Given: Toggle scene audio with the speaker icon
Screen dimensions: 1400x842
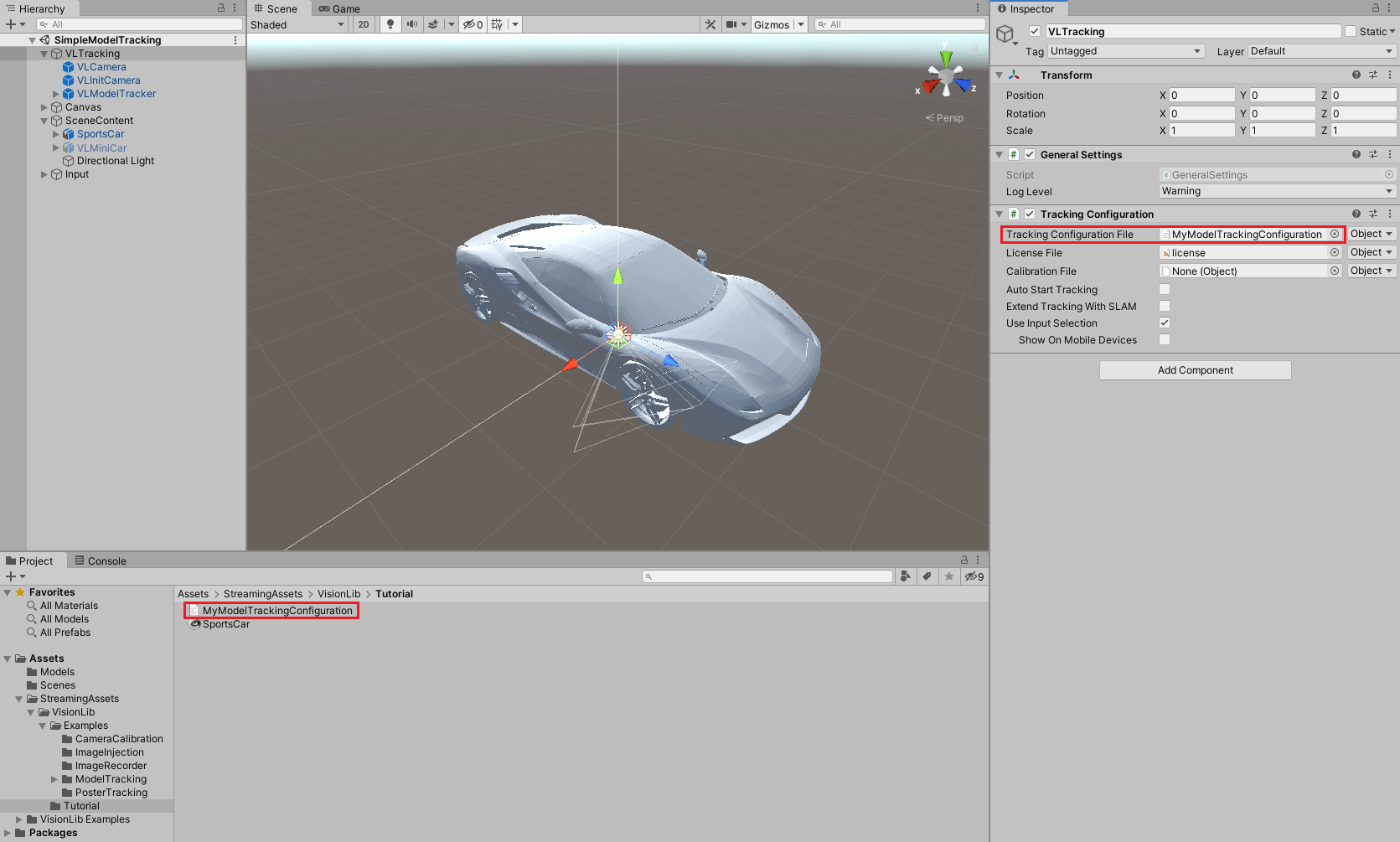Looking at the screenshot, I should (x=411, y=24).
